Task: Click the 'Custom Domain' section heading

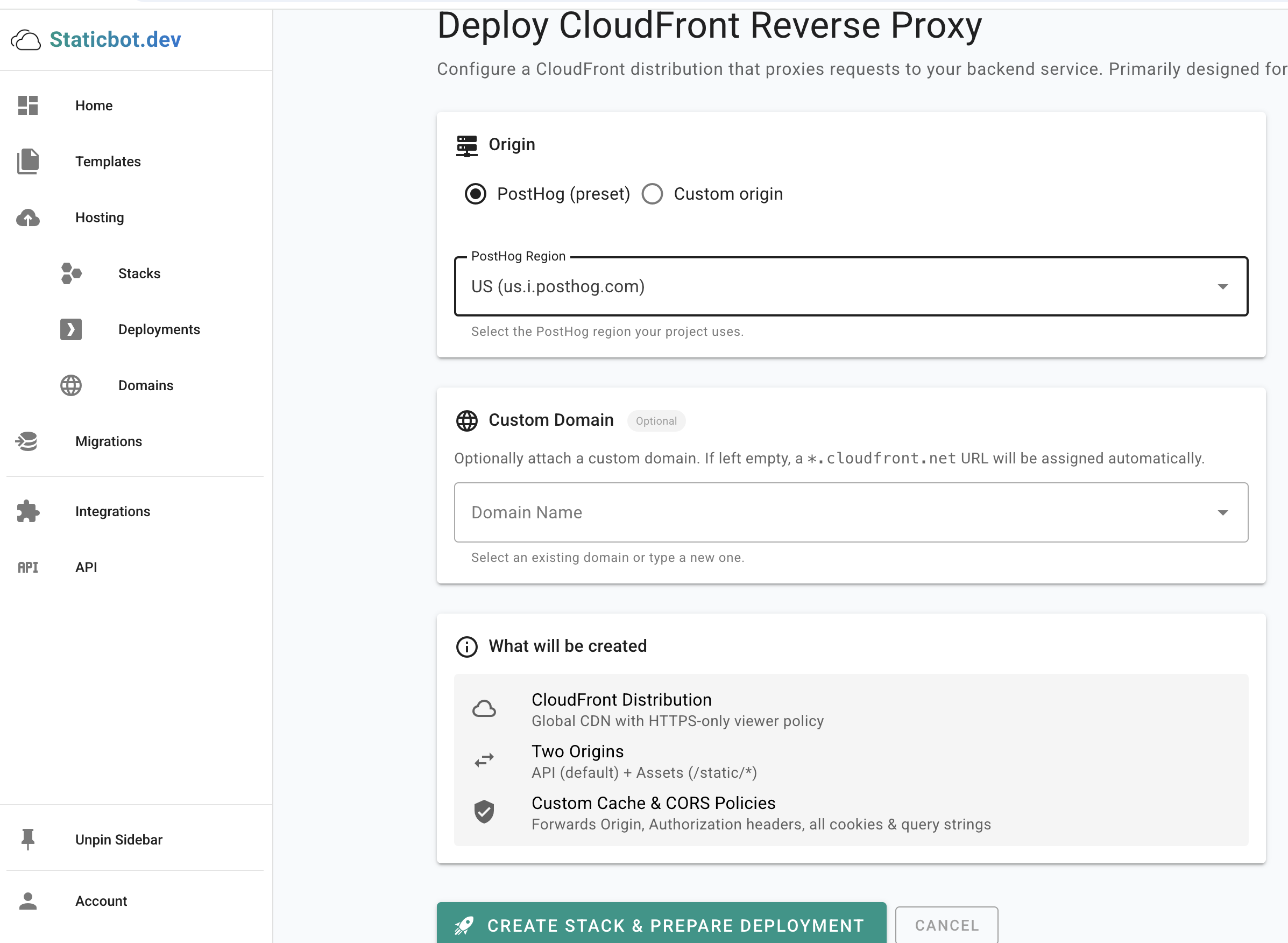Action: pyautogui.click(x=551, y=420)
